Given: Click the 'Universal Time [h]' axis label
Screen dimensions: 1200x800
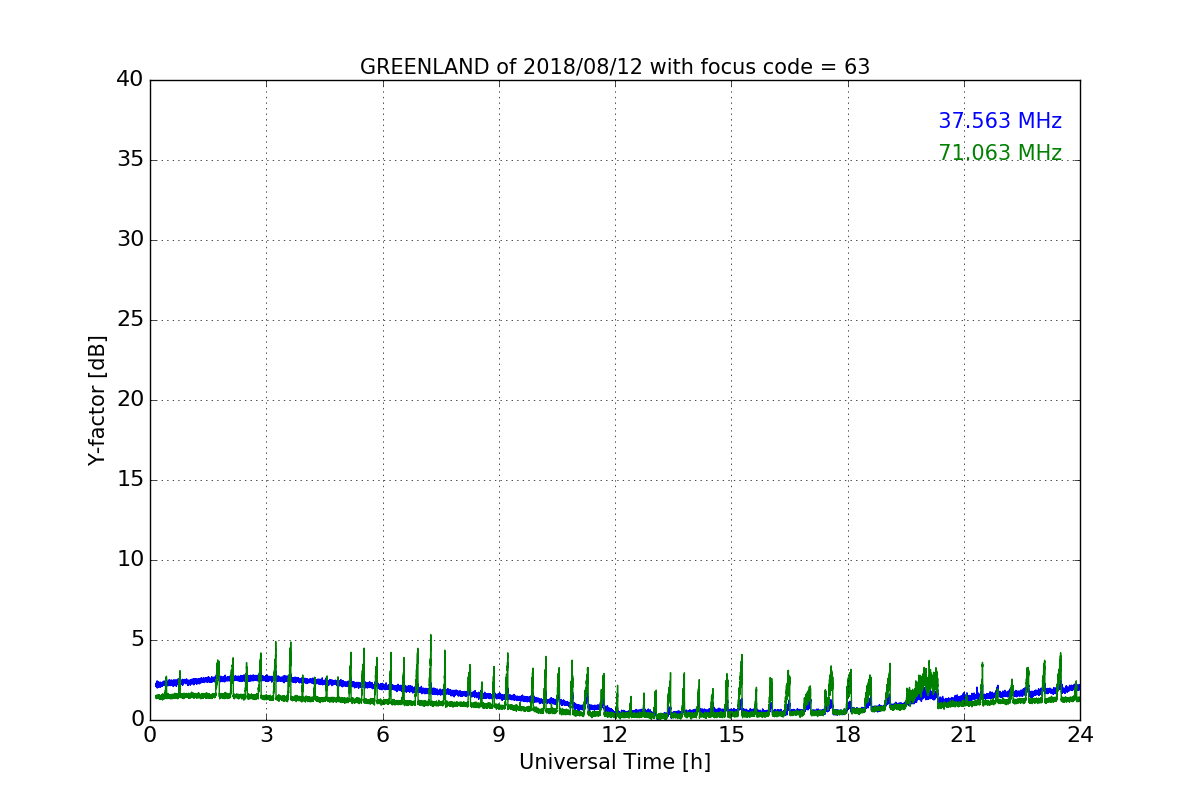Looking at the screenshot, I should pyautogui.click(x=615, y=762).
